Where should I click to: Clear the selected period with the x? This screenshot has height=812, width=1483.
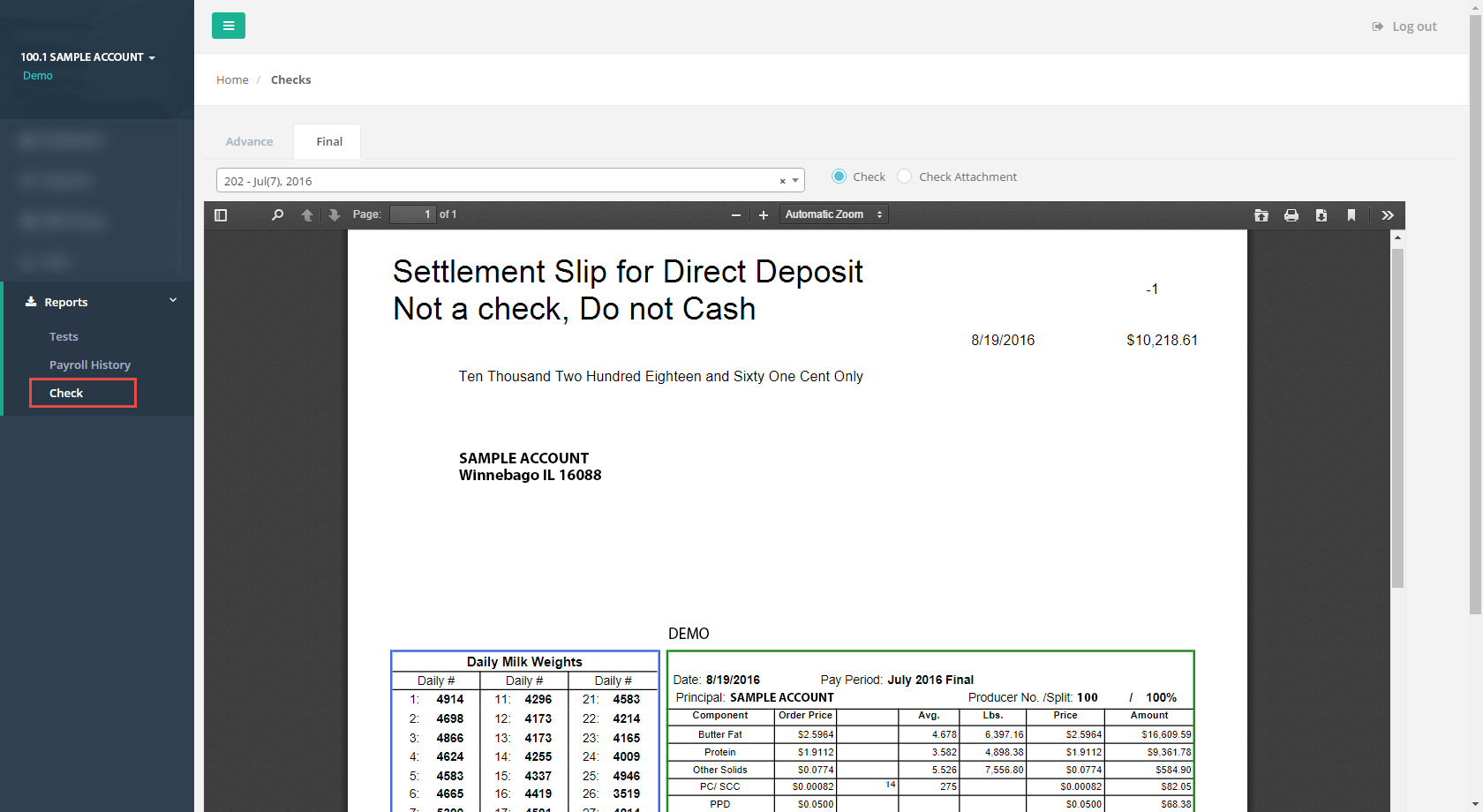pos(782,181)
